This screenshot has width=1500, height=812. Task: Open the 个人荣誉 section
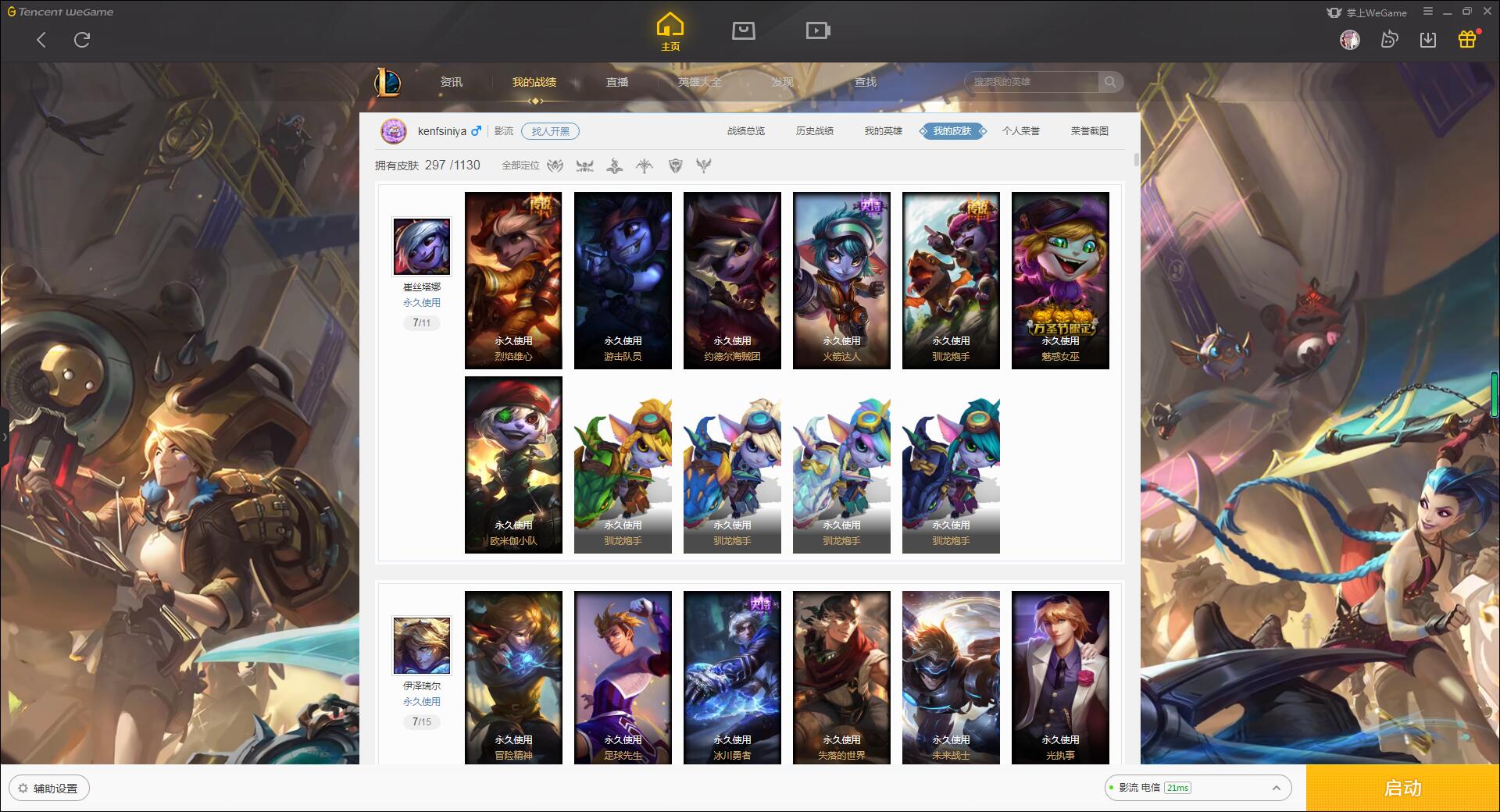click(1021, 131)
